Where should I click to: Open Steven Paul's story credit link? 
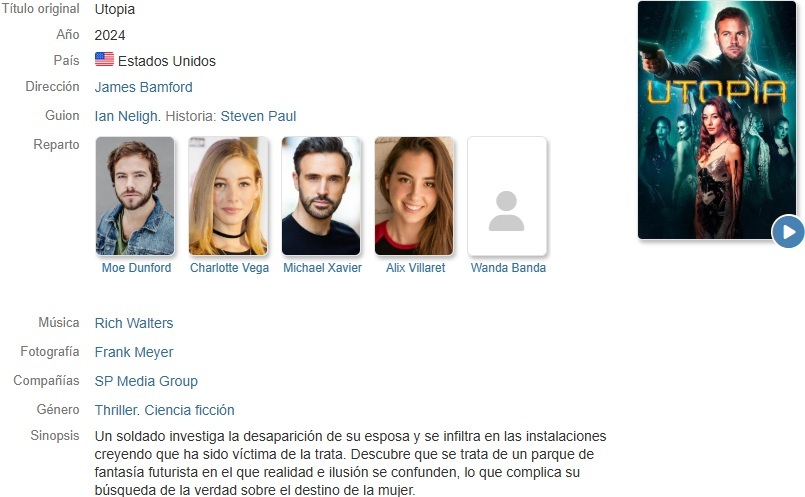(258, 117)
